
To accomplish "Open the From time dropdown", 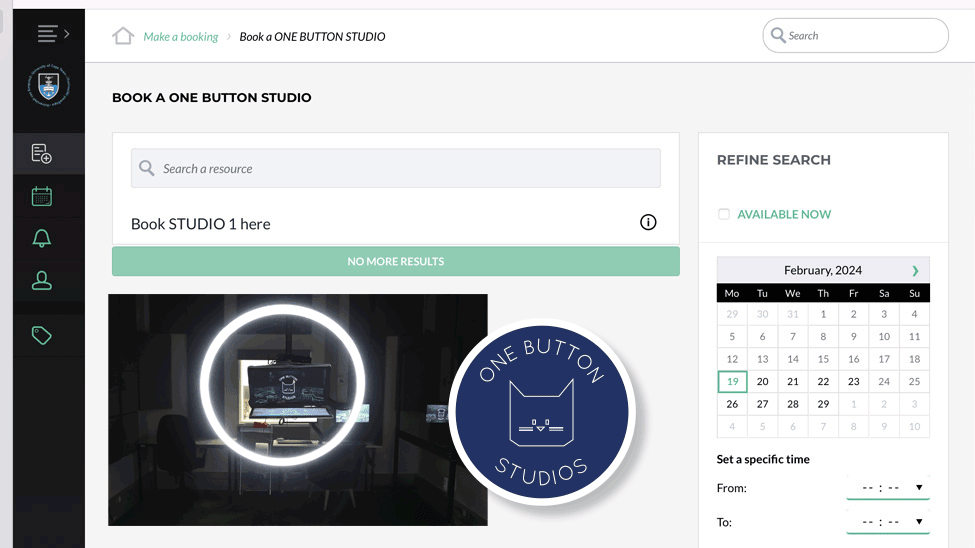I will click(x=888, y=488).
